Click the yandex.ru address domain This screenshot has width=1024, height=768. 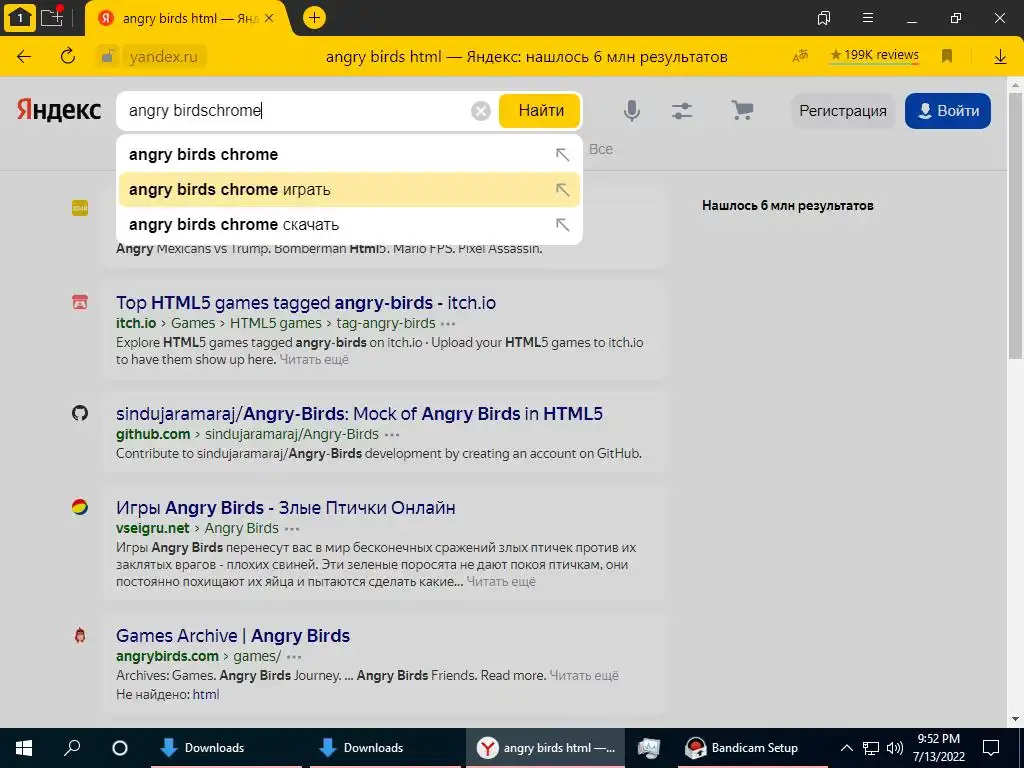163,57
